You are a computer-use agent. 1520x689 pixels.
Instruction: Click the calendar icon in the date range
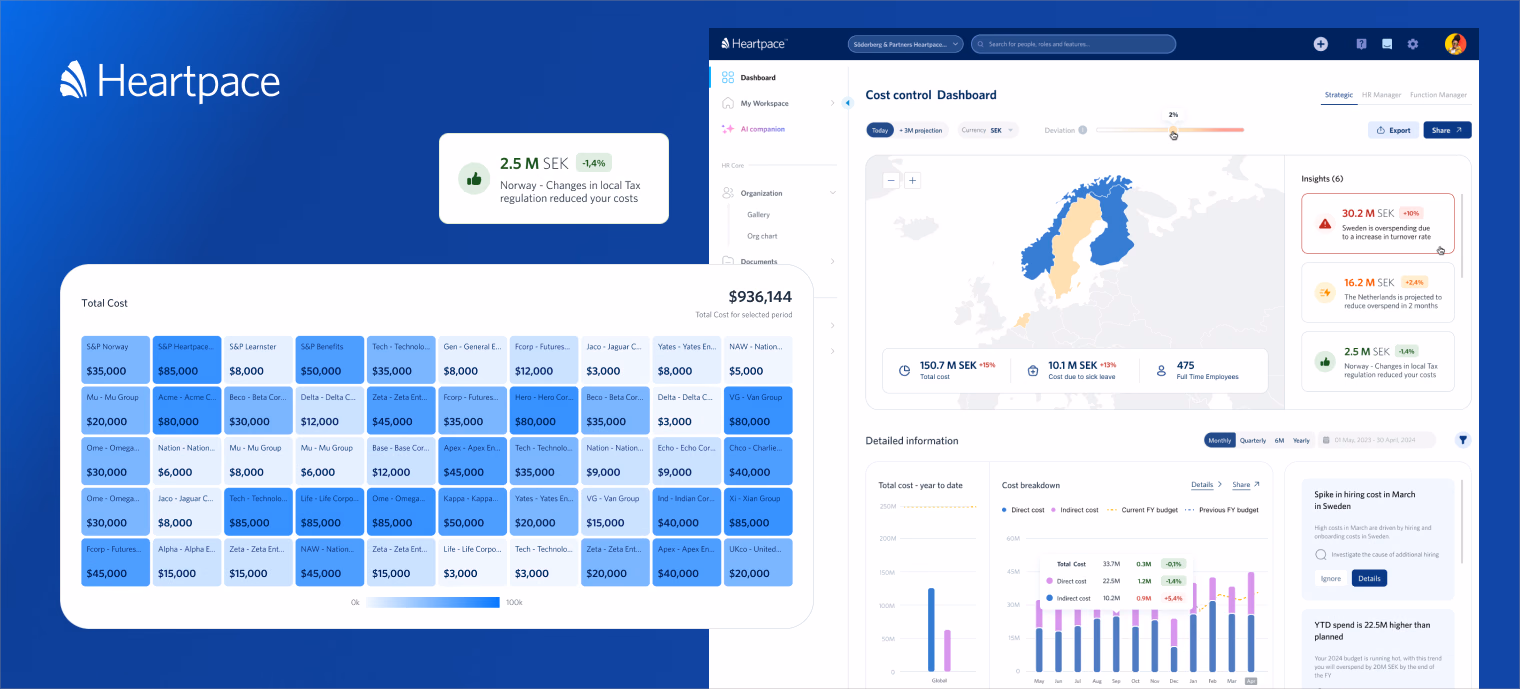click(x=1326, y=440)
